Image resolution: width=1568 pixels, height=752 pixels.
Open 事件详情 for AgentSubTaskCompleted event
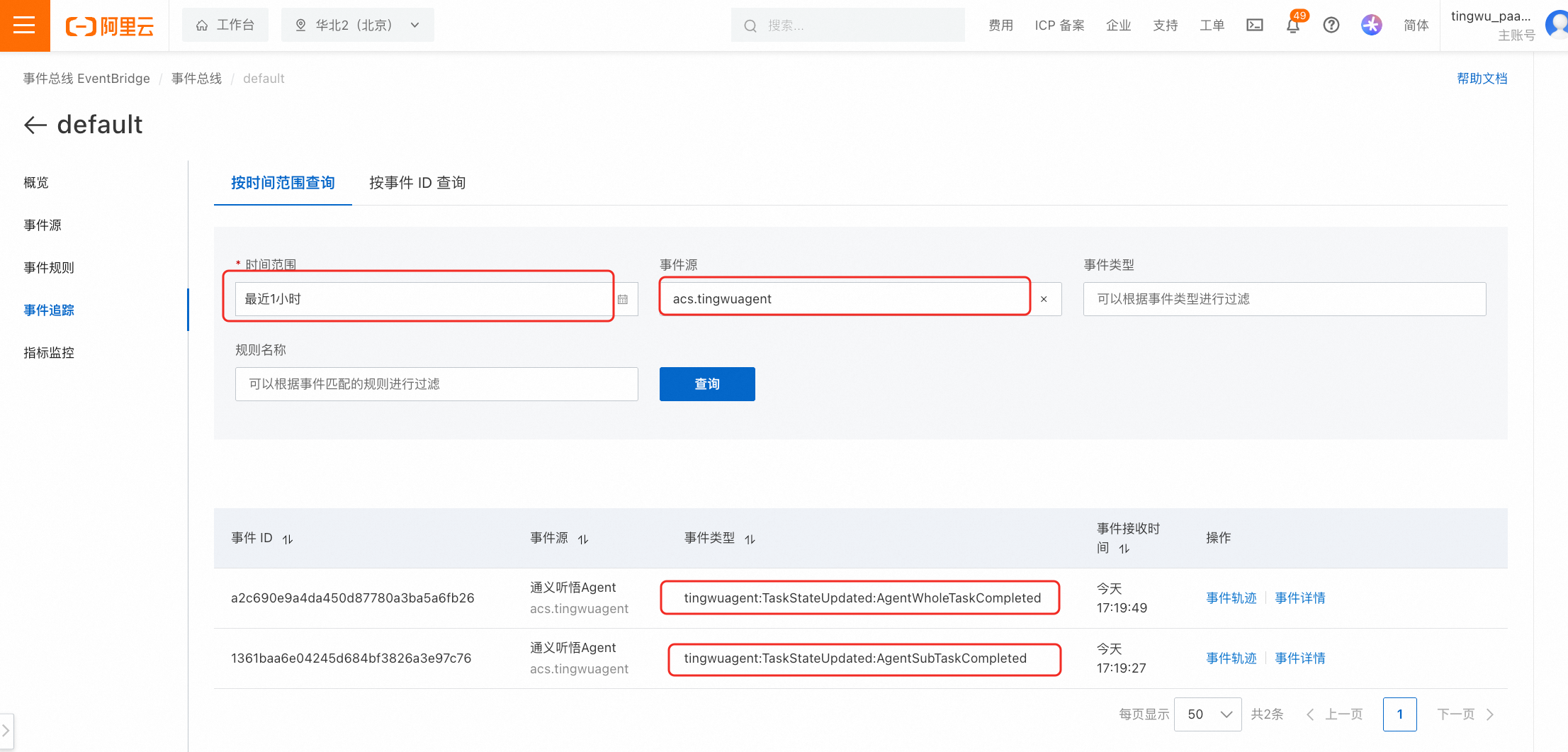(x=1300, y=658)
